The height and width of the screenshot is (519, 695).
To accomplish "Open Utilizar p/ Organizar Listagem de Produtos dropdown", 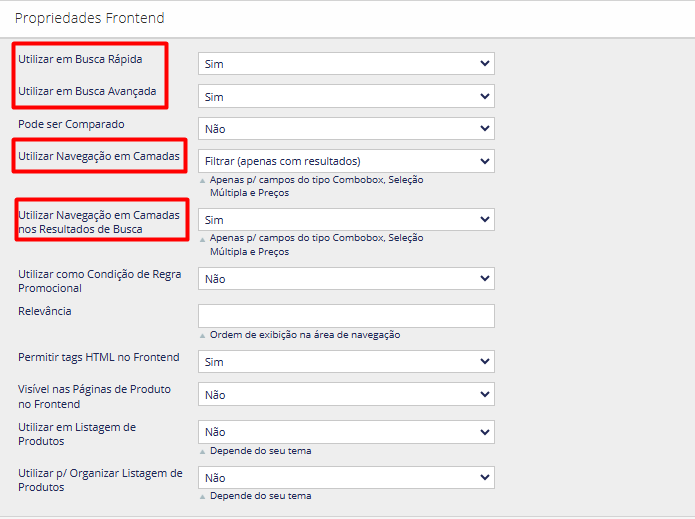I will [x=346, y=478].
